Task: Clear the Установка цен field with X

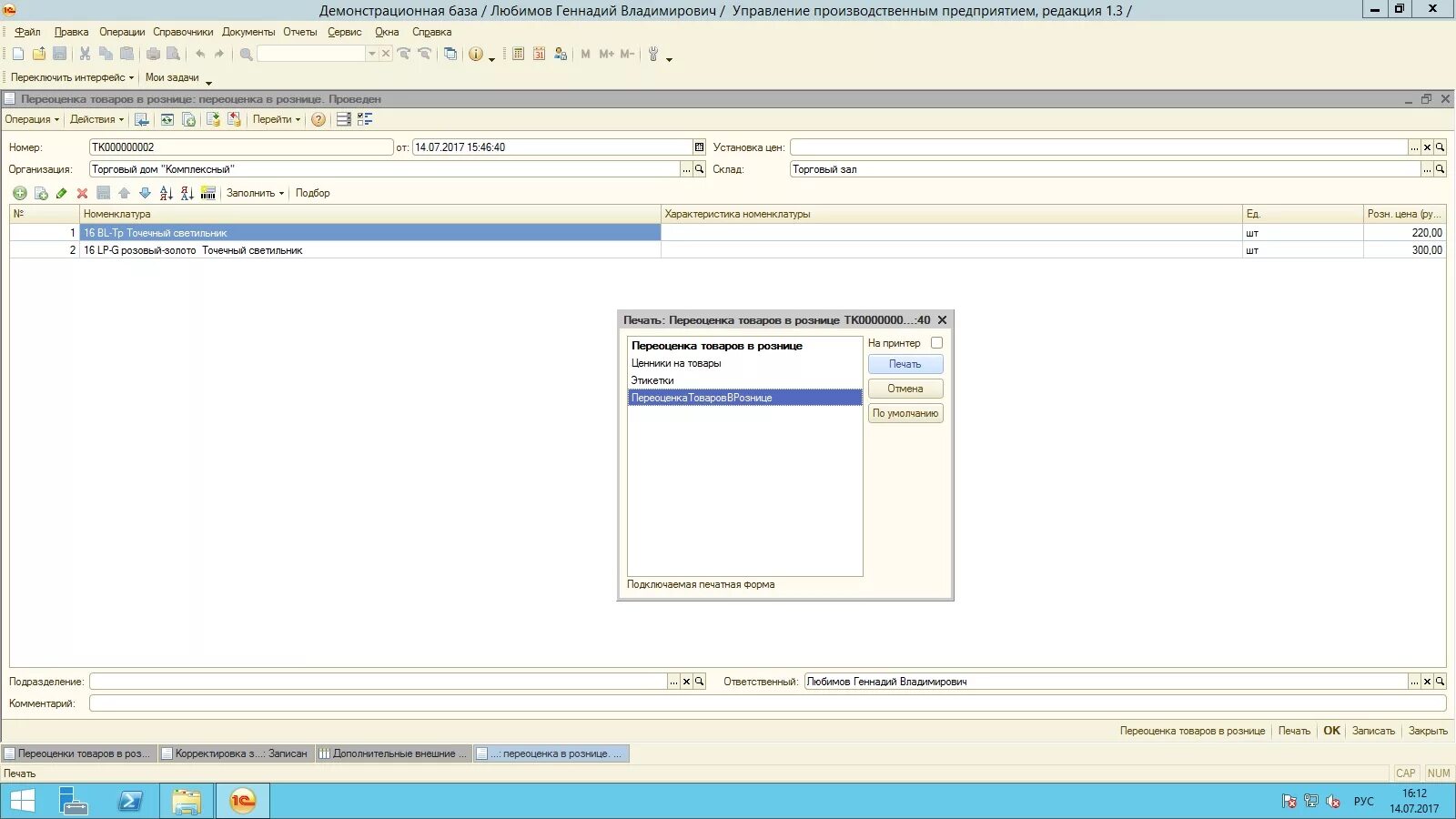Action: pos(1427,147)
